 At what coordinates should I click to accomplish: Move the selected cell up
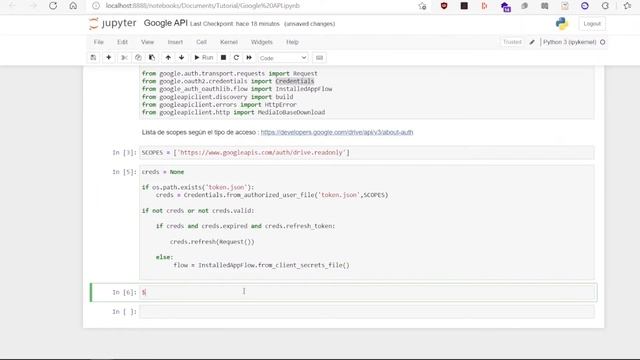click(168, 58)
